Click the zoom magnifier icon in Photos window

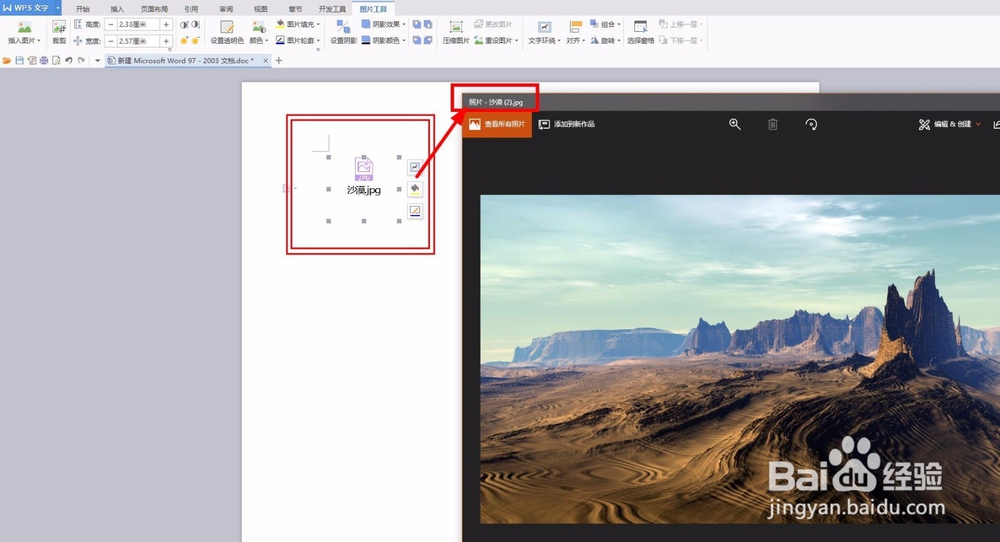[x=735, y=124]
